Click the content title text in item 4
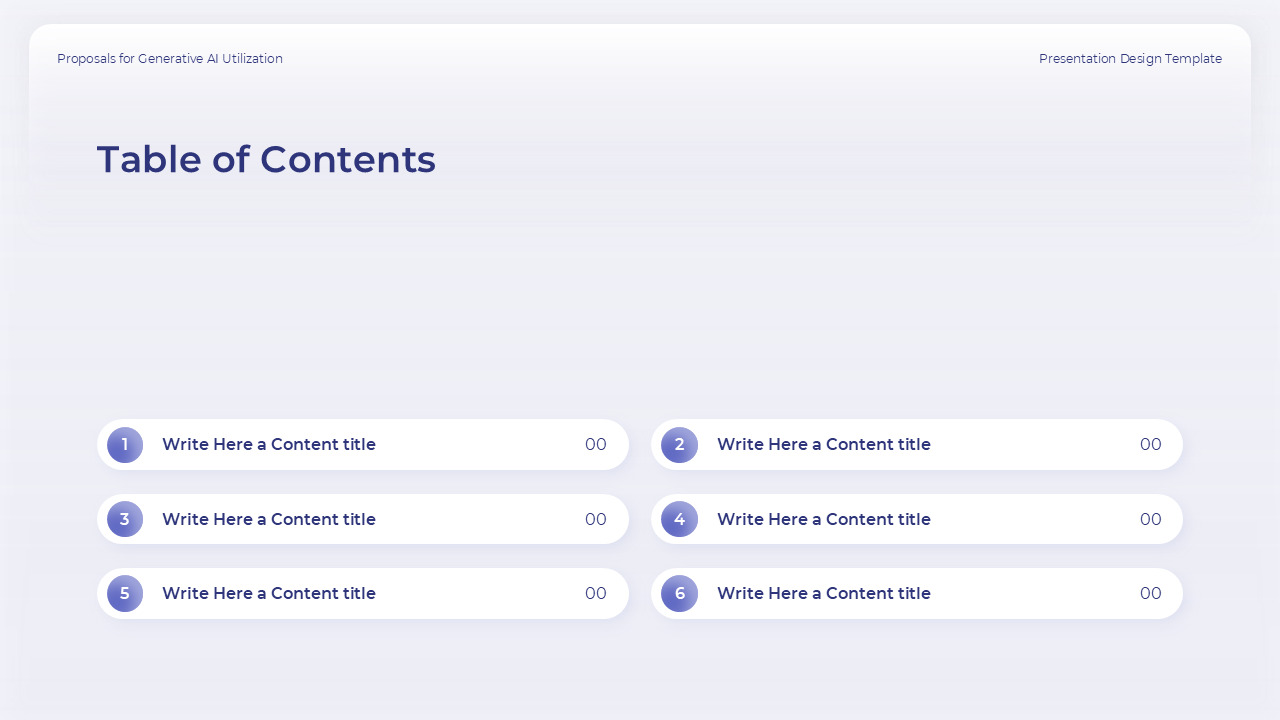This screenshot has height=720, width=1280. 823,519
